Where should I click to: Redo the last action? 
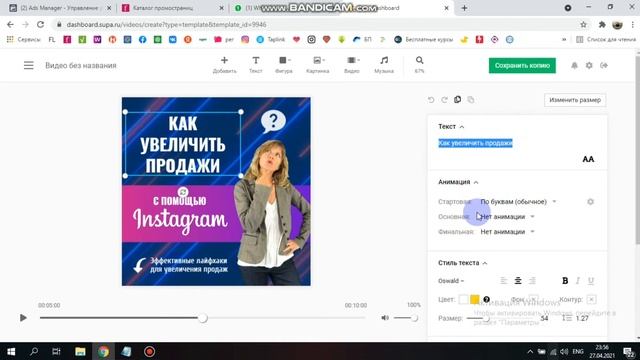444,100
